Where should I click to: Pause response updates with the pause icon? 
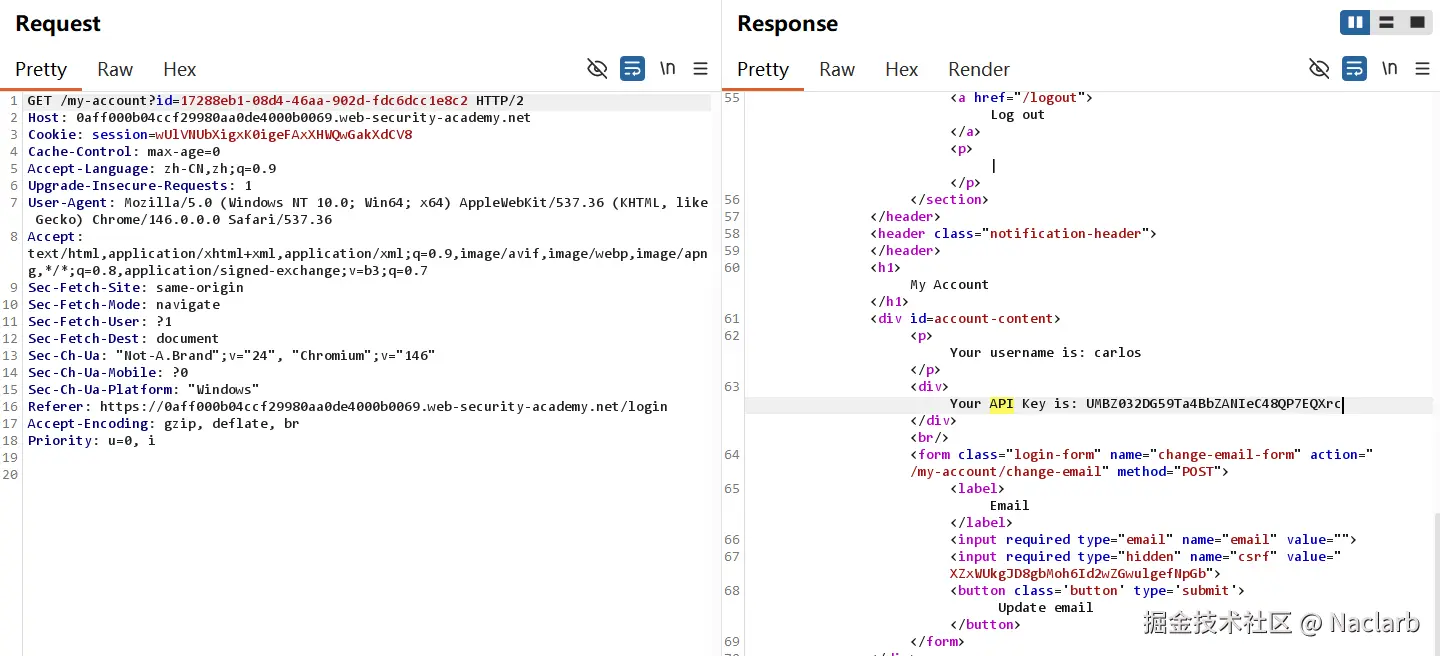[1355, 22]
